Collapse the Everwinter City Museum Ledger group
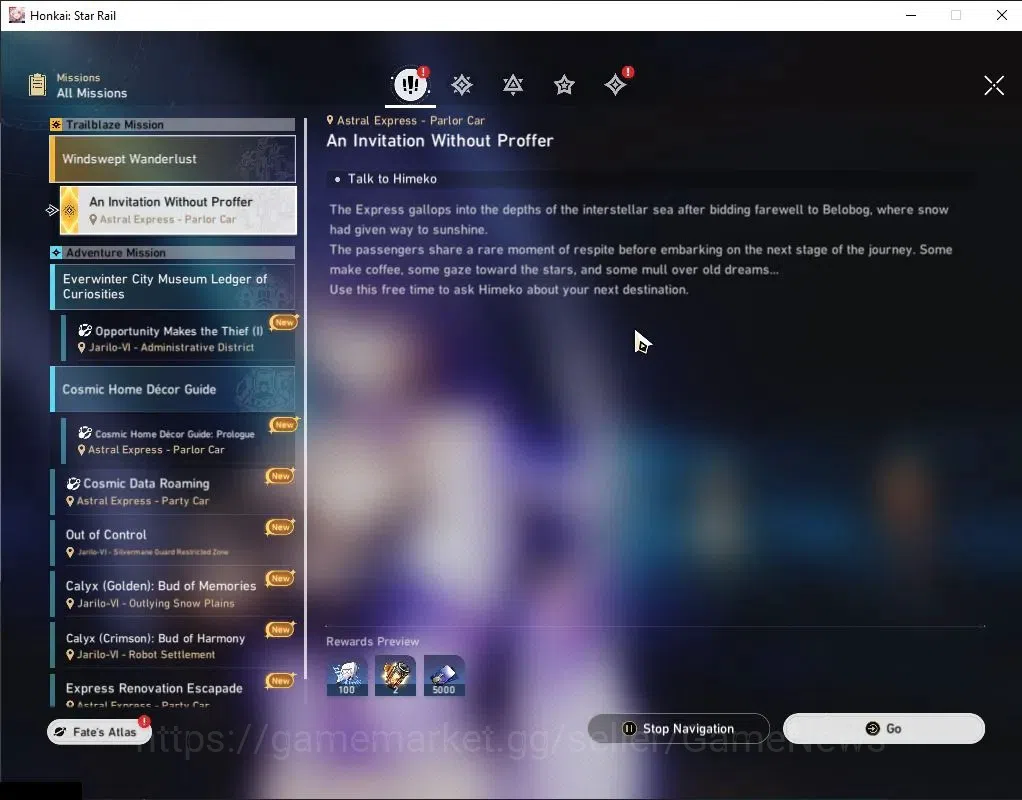1022x800 pixels. click(x=173, y=286)
